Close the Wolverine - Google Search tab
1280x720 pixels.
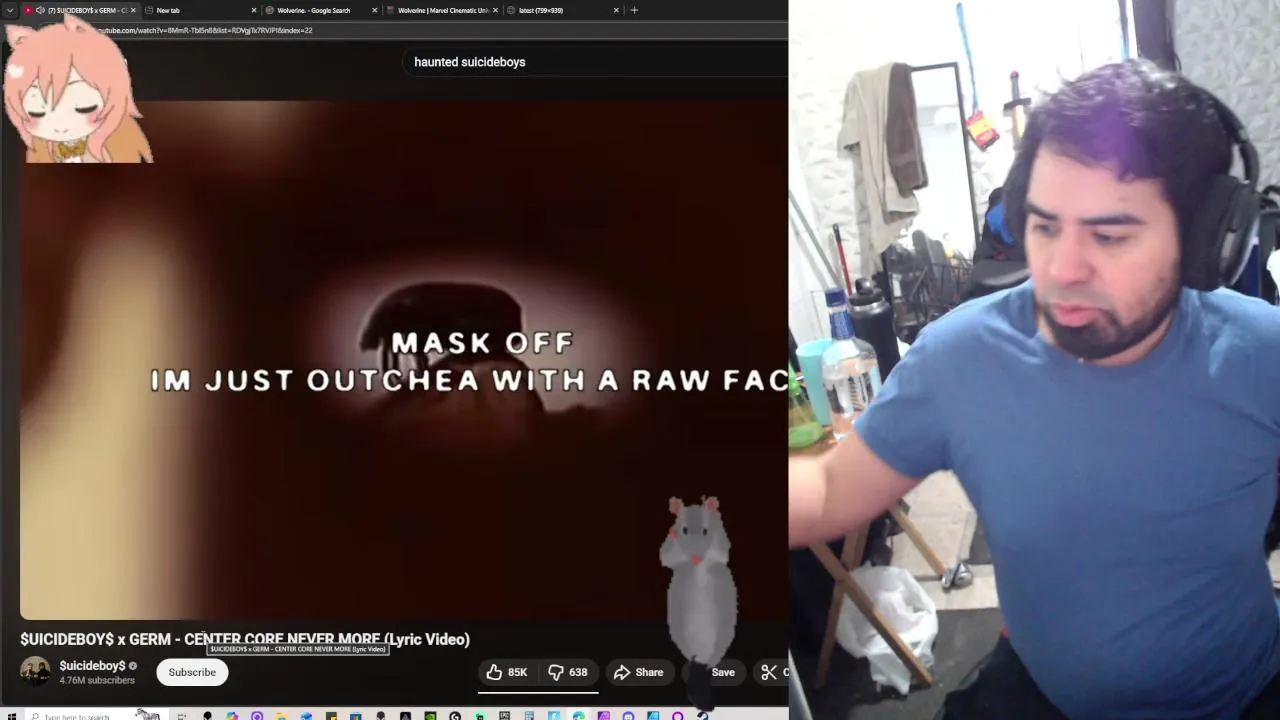[x=375, y=10]
